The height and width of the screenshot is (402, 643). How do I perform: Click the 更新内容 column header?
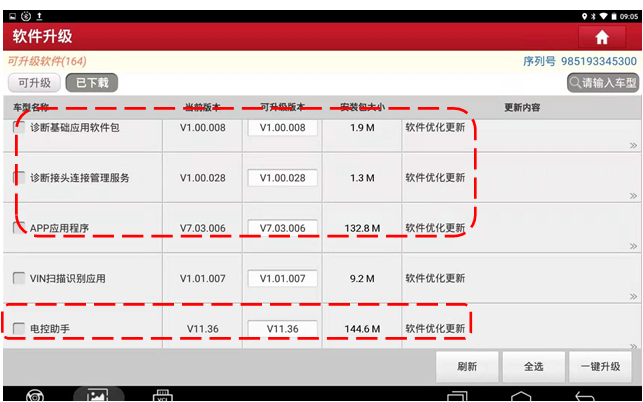pyautogui.click(x=522, y=107)
